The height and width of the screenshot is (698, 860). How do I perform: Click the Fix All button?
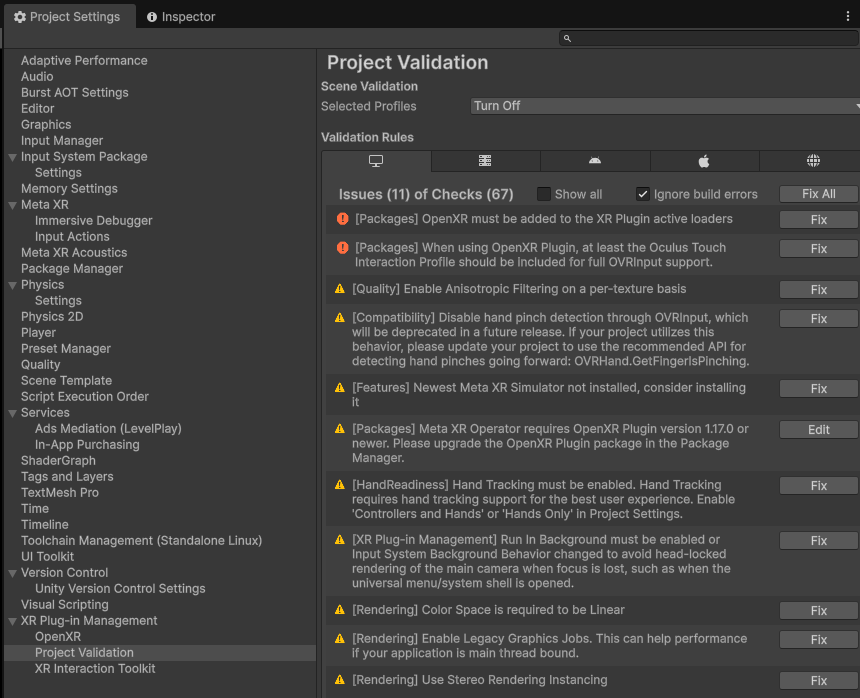pyautogui.click(x=818, y=194)
